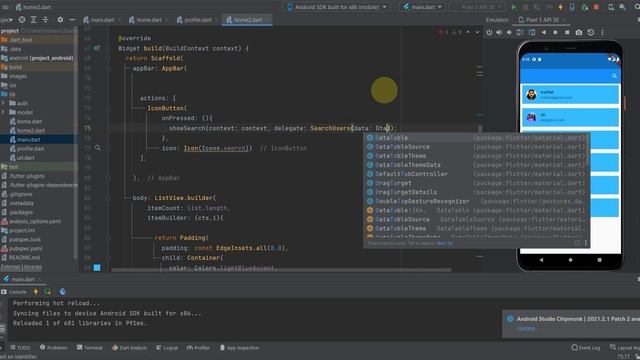Take an emulator screenshot with the camera icon
The width and height of the screenshot is (640, 360).
(579, 32)
